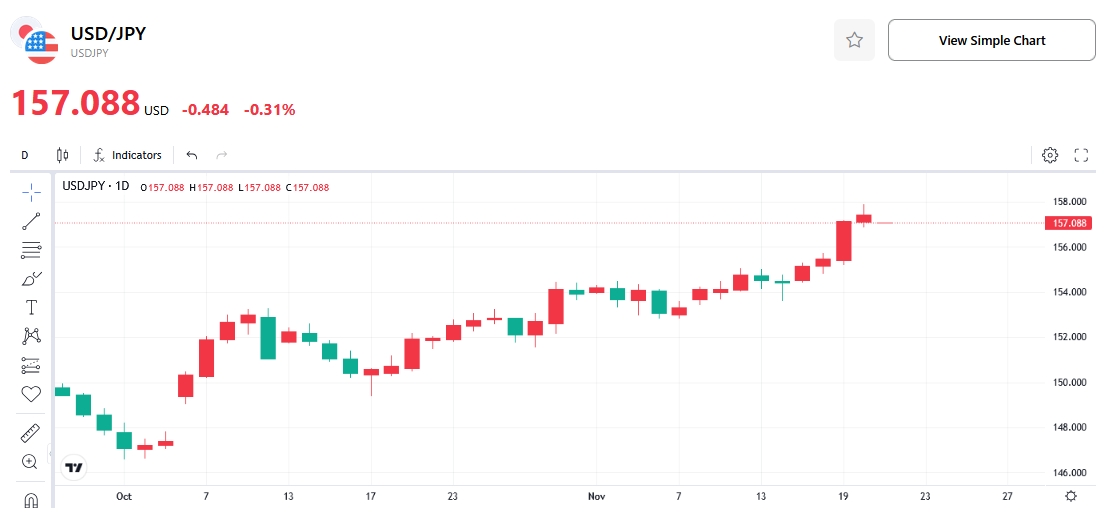The height and width of the screenshot is (524, 1109).
Task: Toggle magnet mode for drawings
Action: pos(31,499)
